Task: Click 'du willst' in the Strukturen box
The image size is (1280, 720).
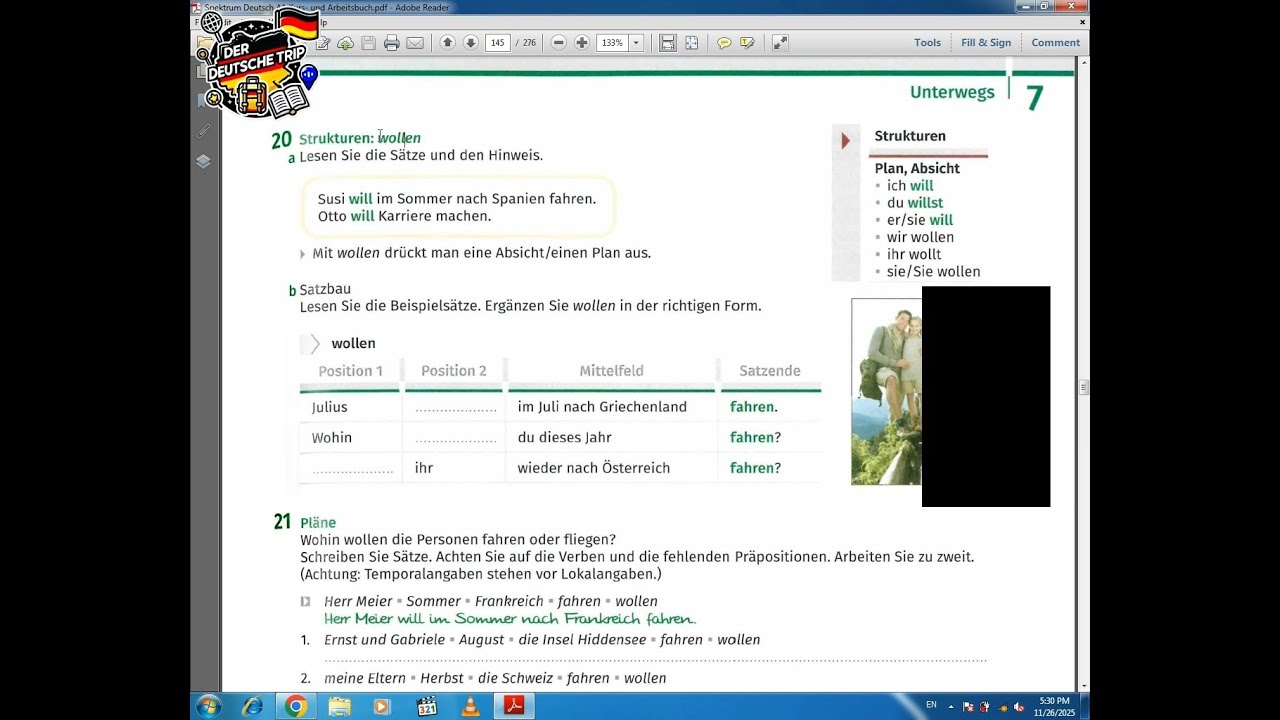Action: tap(915, 203)
